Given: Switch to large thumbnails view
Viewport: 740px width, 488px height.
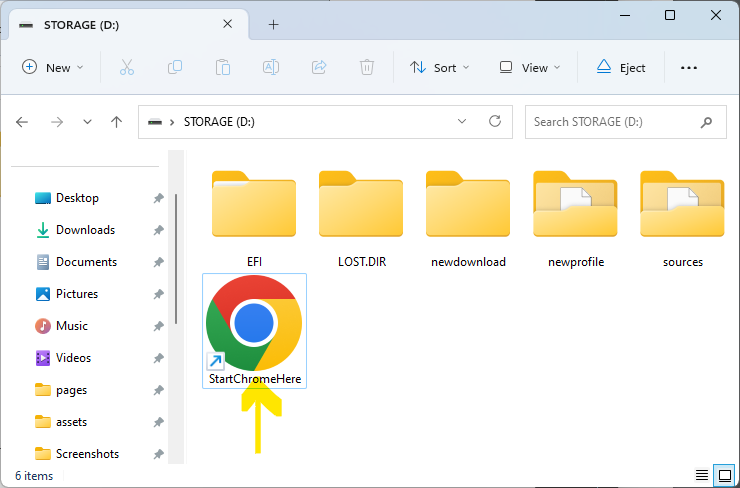Looking at the screenshot, I should click(x=724, y=473).
